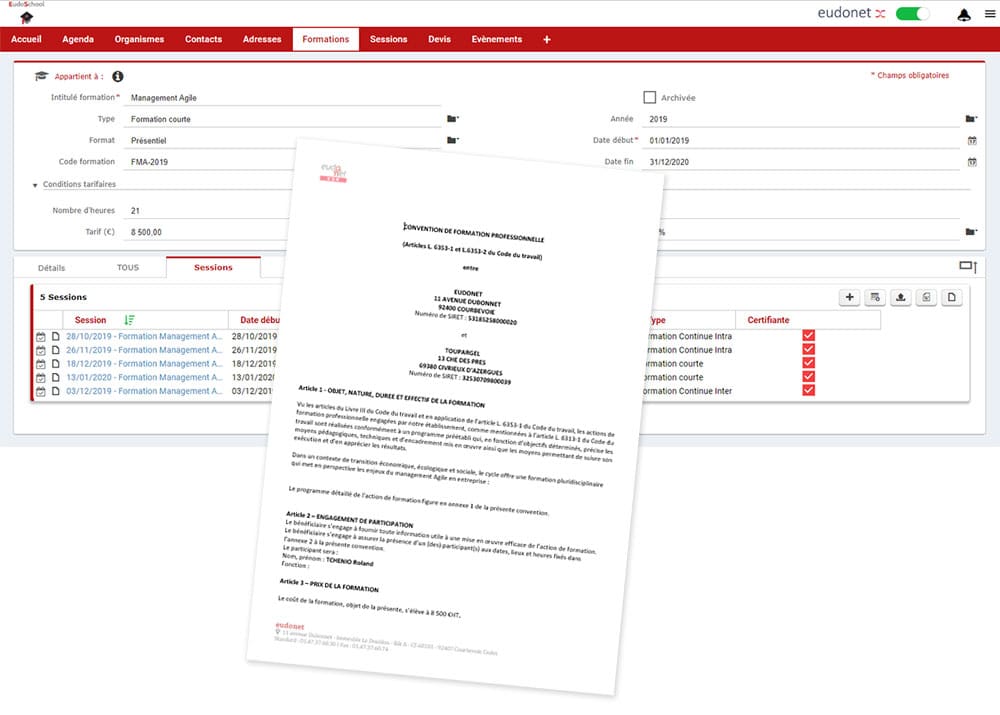
Task: Click document icon on the 13/01/2020 session row
Action: pos(55,378)
